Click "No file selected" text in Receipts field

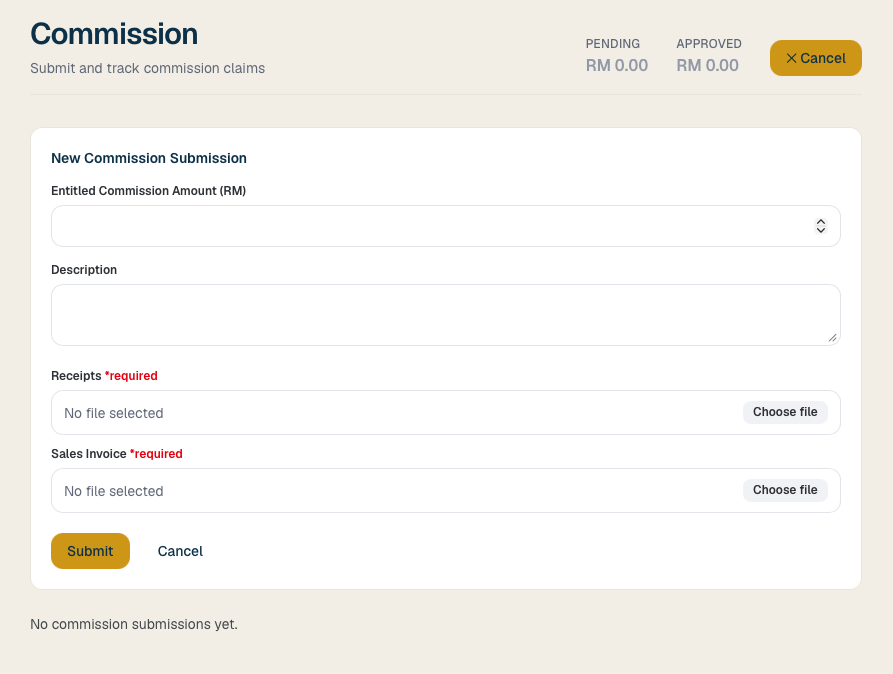114,413
